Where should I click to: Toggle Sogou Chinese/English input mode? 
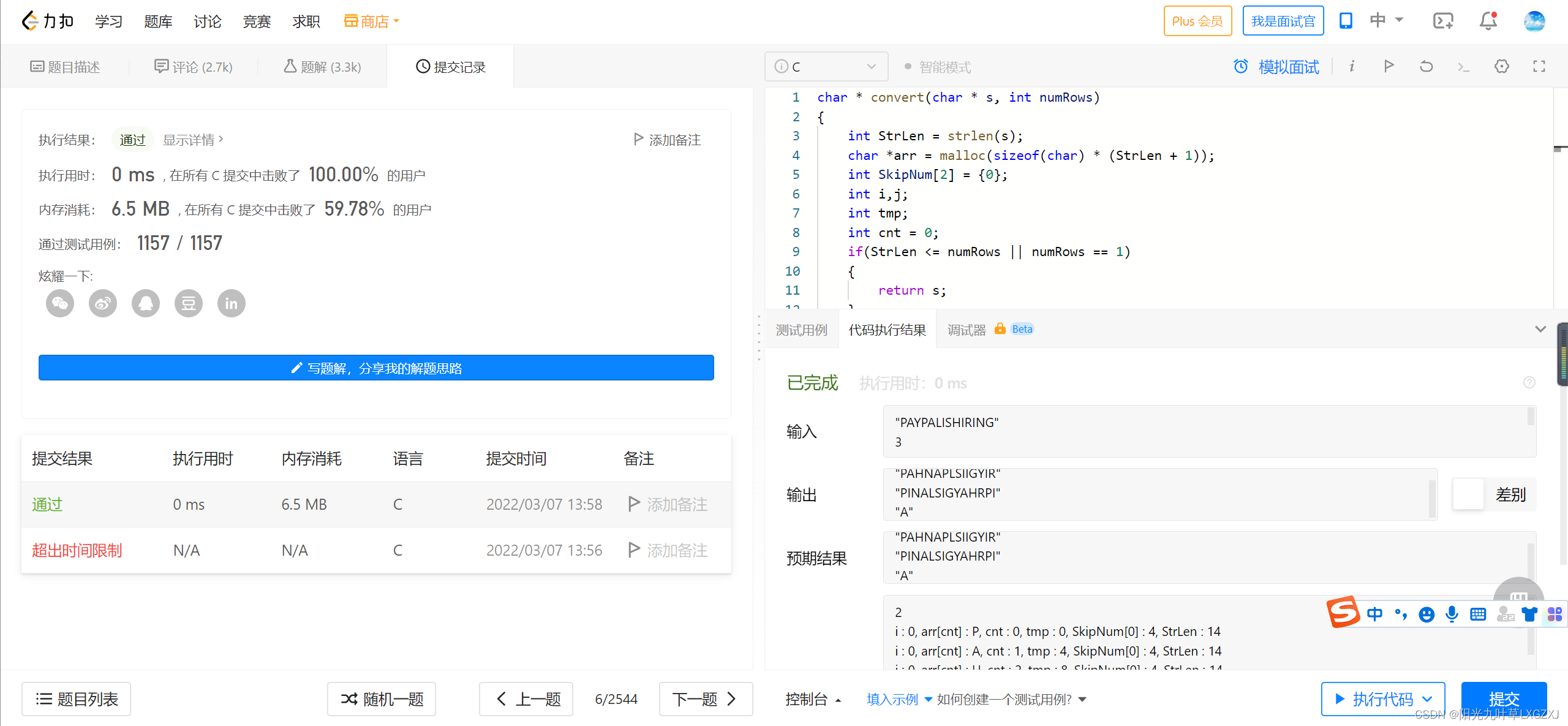pyautogui.click(x=1374, y=614)
